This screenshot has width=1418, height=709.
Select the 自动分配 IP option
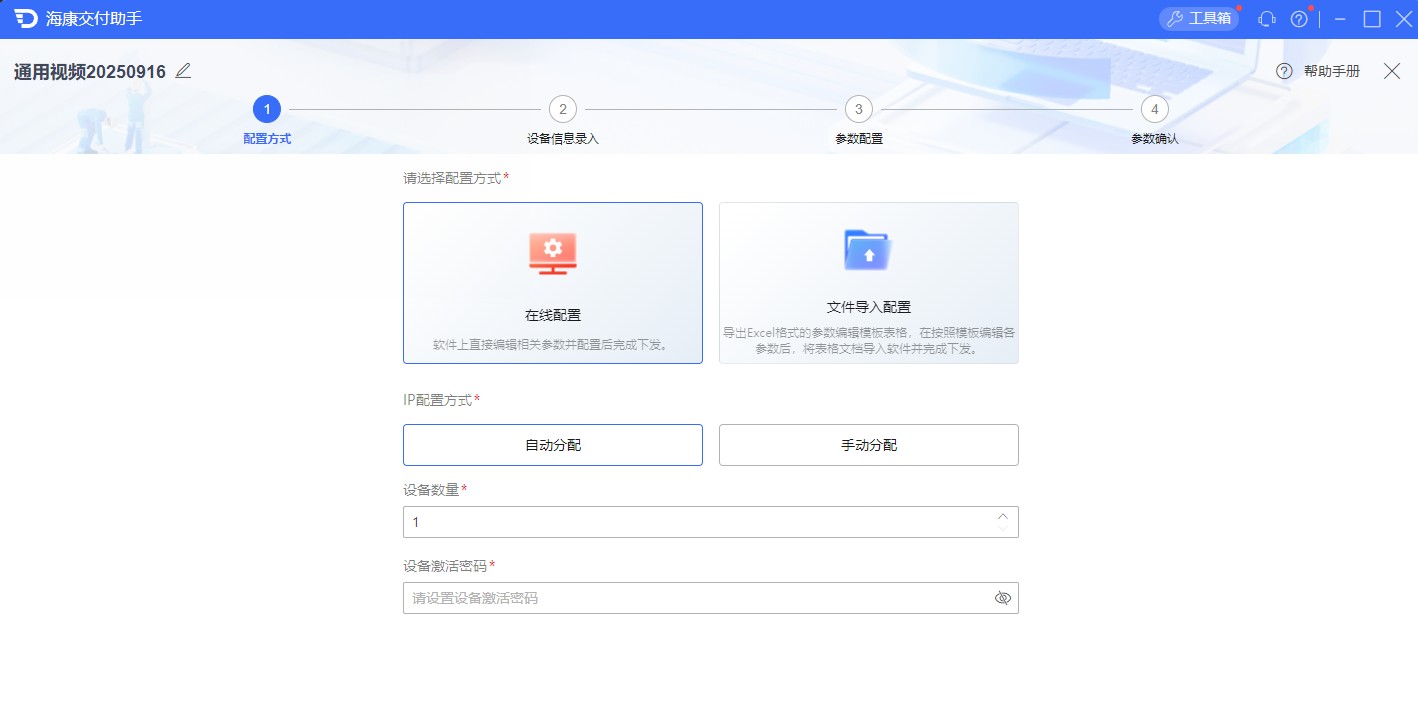pyautogui.click(x=552, y=444)
